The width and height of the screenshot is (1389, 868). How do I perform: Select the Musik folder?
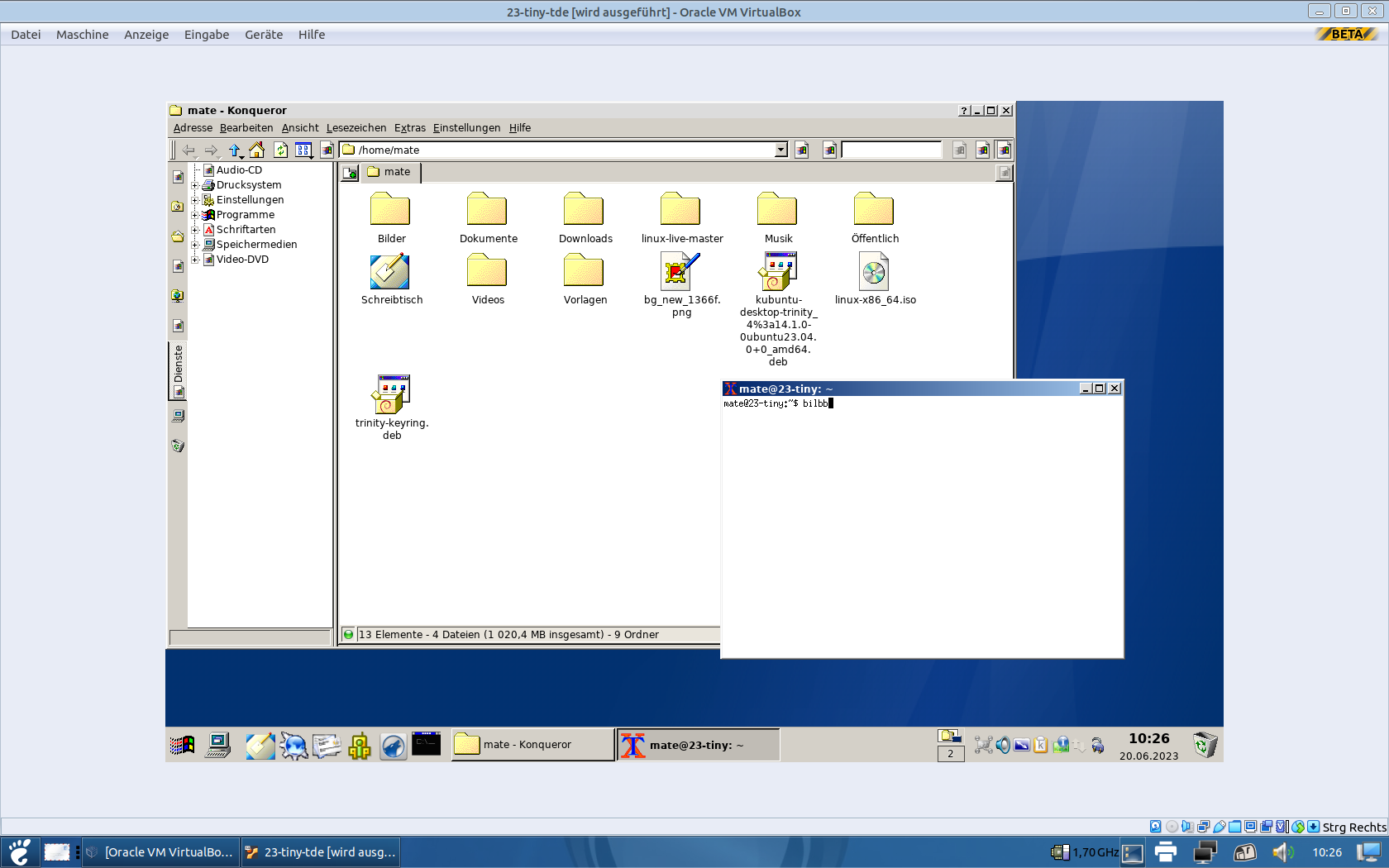point(779,218)
